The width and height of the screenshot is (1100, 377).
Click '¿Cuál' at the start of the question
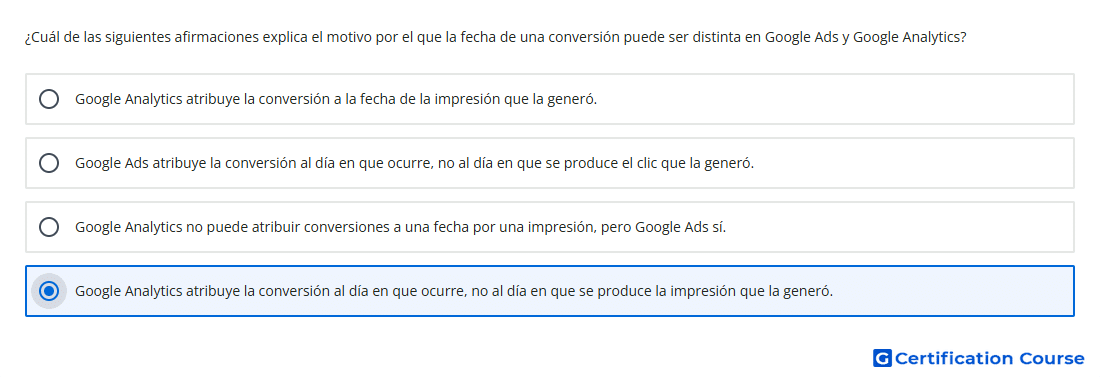coord(40,37)
